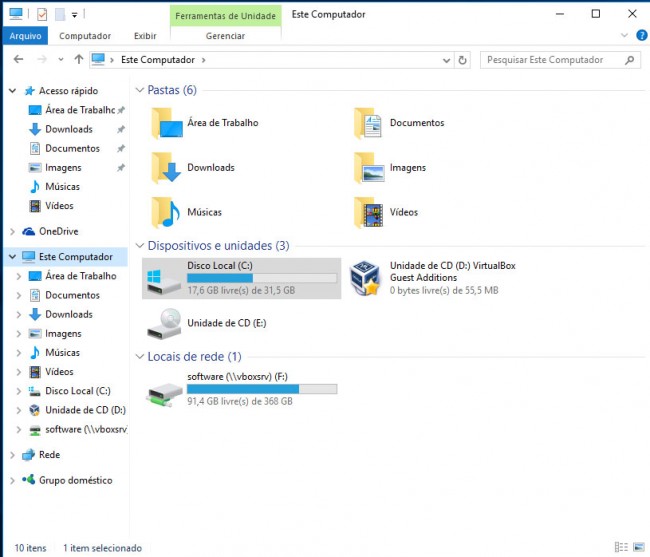This screenshot has width=650, height=557.
Task: Collapse the Dispositivos e unidades group
Action: [140, 246]
